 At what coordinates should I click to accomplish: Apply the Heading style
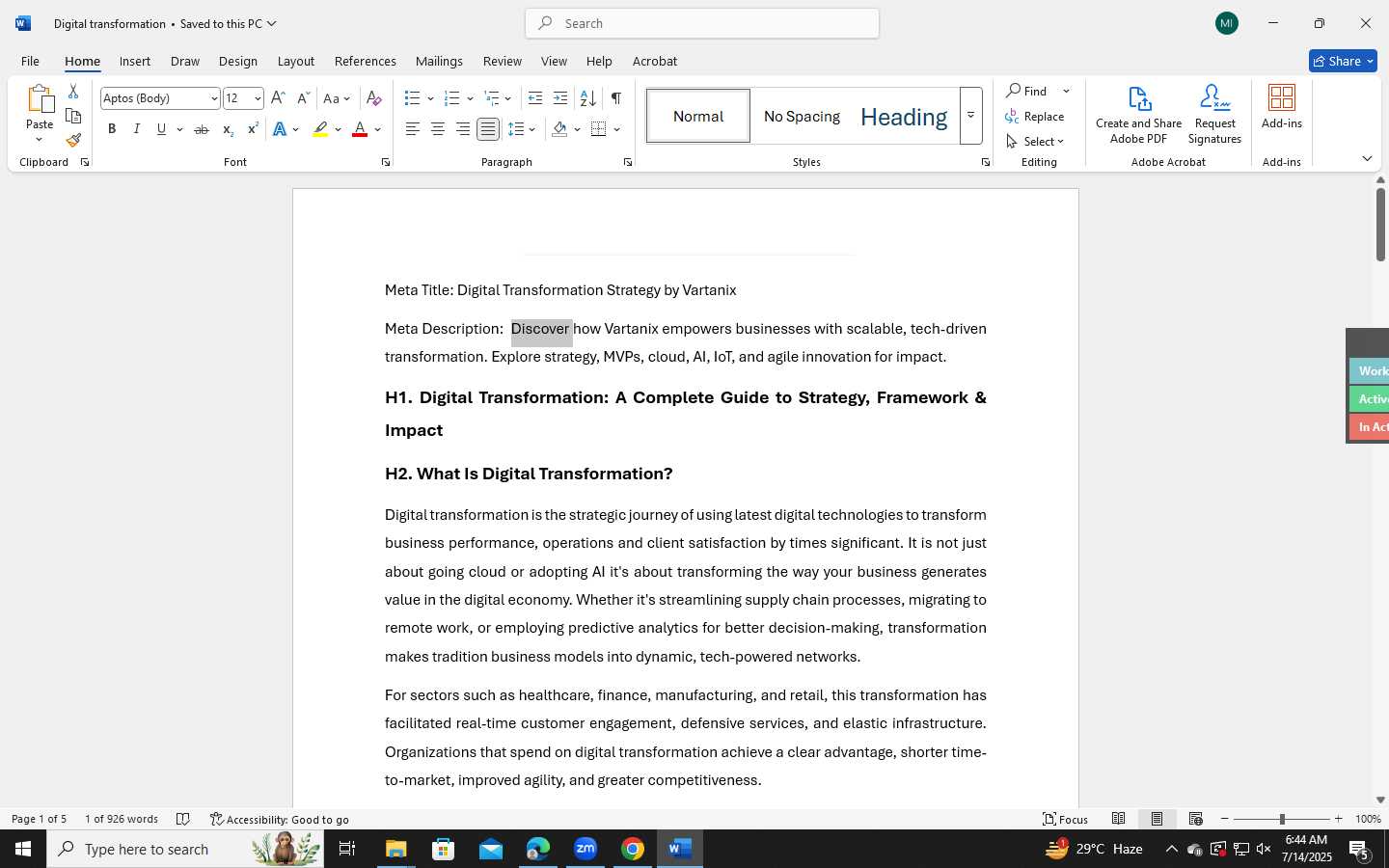coord(904,117)
